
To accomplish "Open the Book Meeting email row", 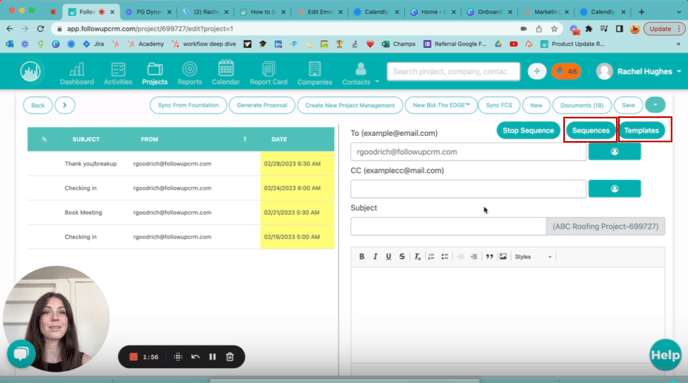I will click(181, 212).
